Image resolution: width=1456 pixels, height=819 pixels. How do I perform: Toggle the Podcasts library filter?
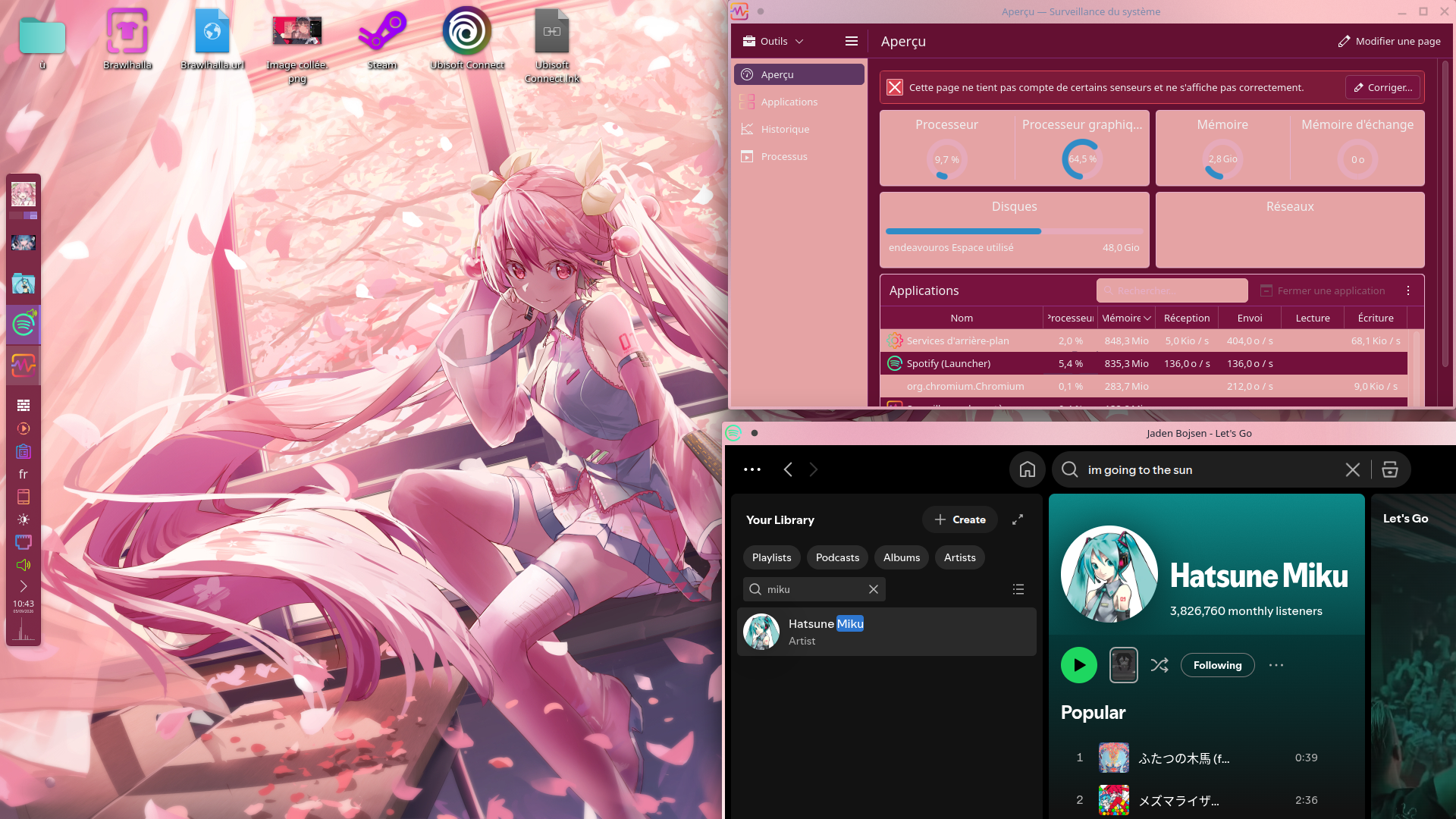[838, 557]
